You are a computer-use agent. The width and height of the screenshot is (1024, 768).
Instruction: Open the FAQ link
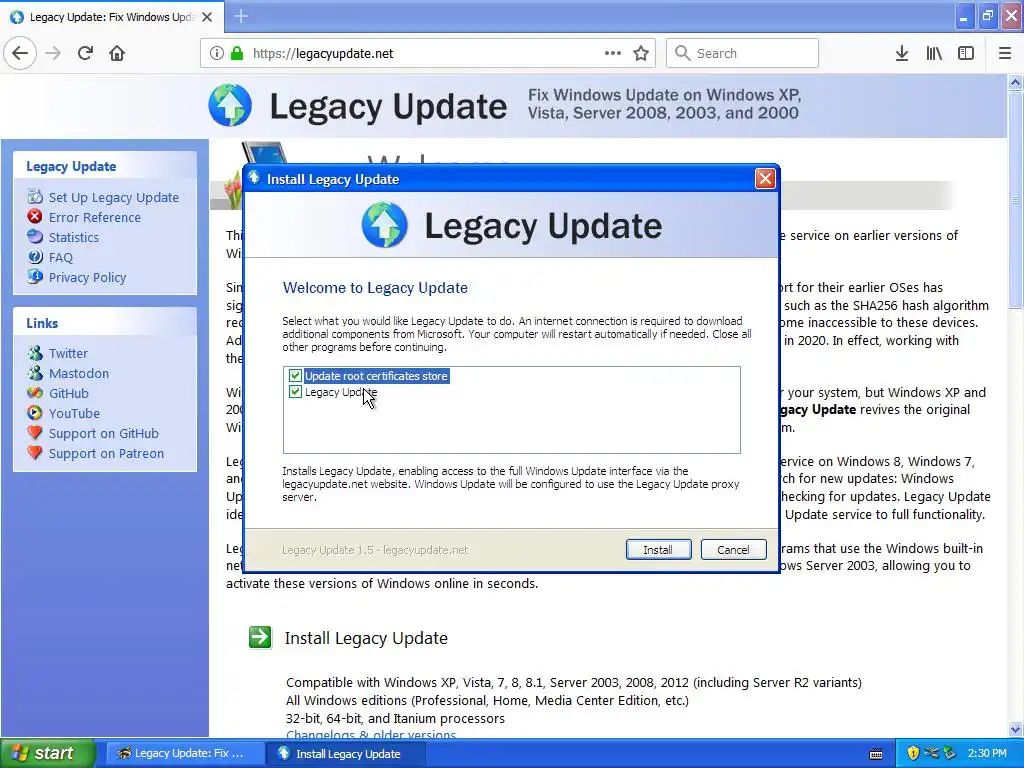pyautogui.click(x=61, y=257)
